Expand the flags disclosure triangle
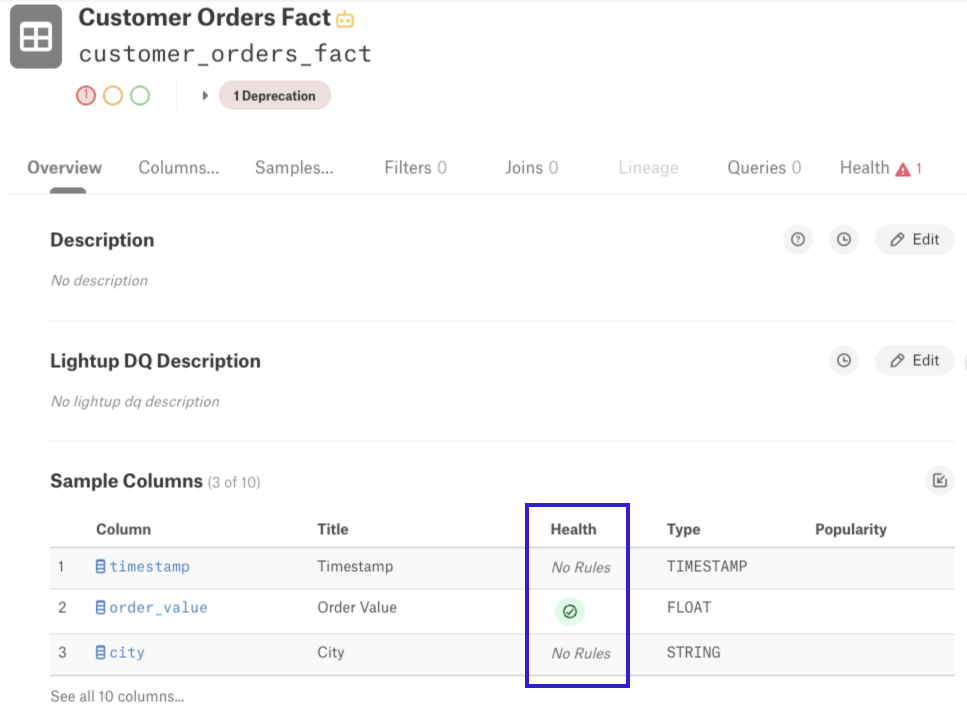 coord(205,96)
